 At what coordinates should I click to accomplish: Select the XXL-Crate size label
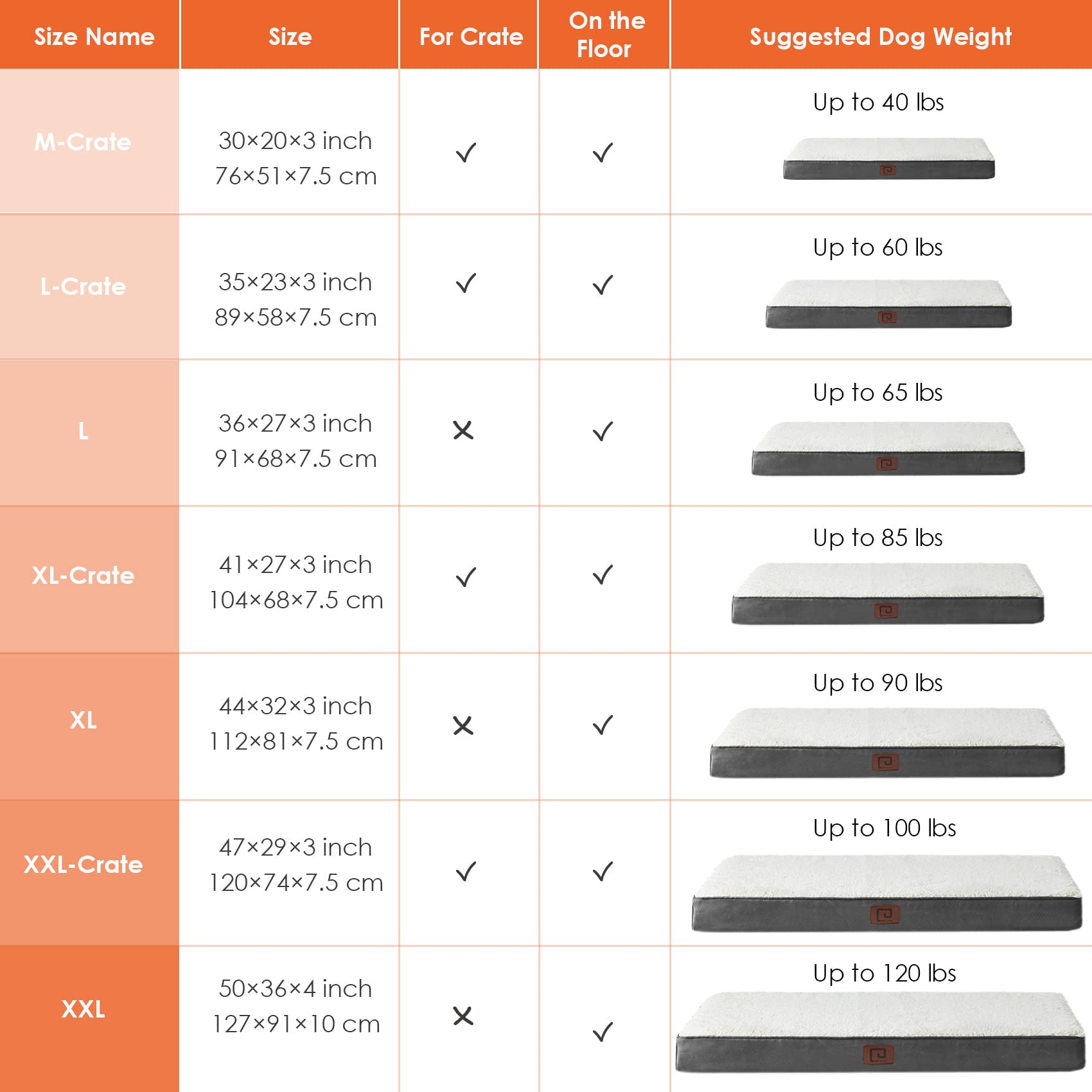tap(83, 865)
